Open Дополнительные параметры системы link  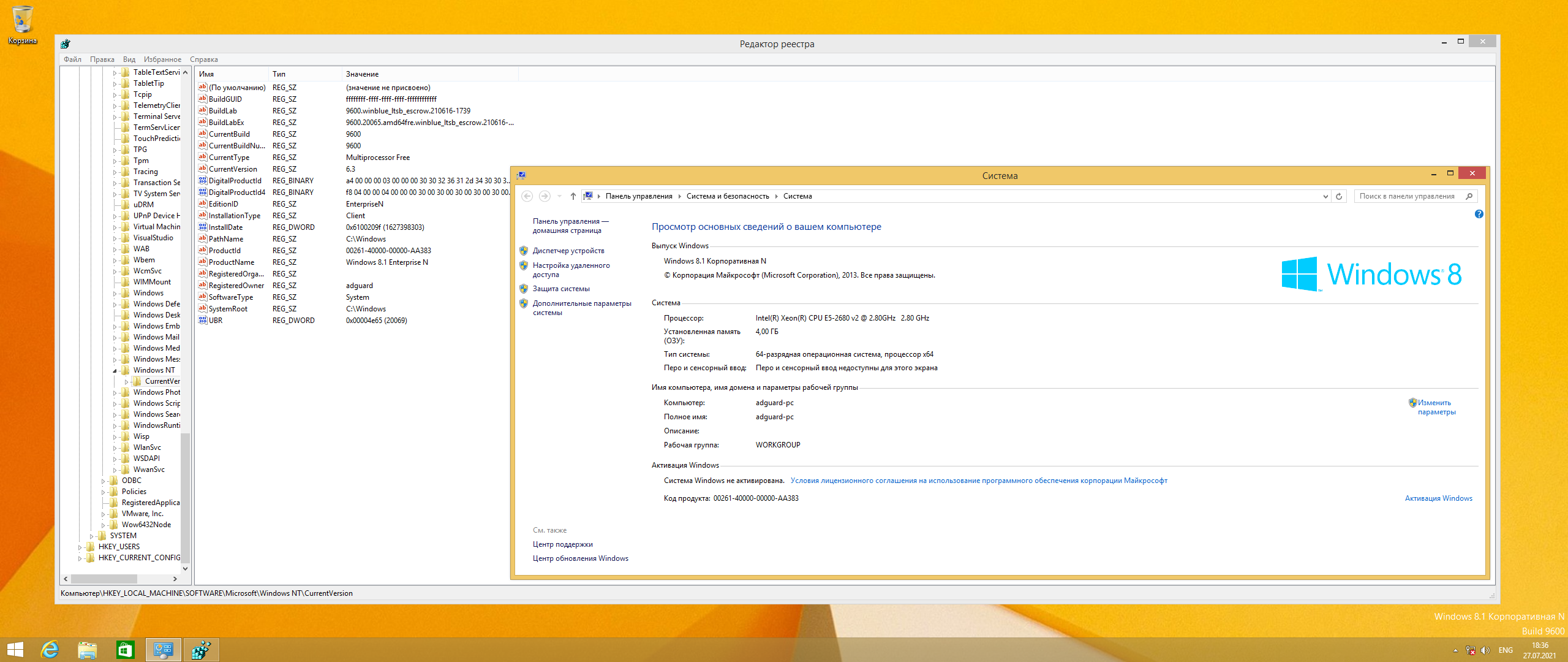click(x=582, y=308)
